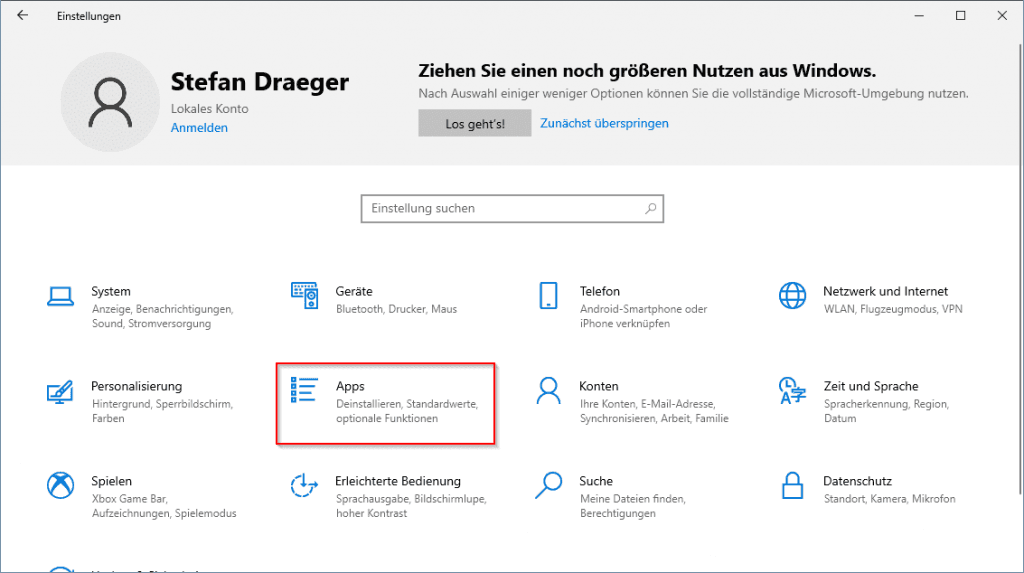1024x573 pixels.
Task: Click the Personalisierung paintbrush icon
Action: (x=61, y=391)
